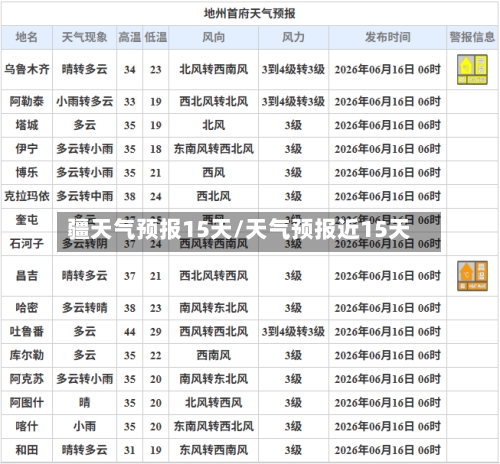The width and height of the screenshot is (500, 464).
Task: Select the city name 伊宁
Action: tap(27, 149)
